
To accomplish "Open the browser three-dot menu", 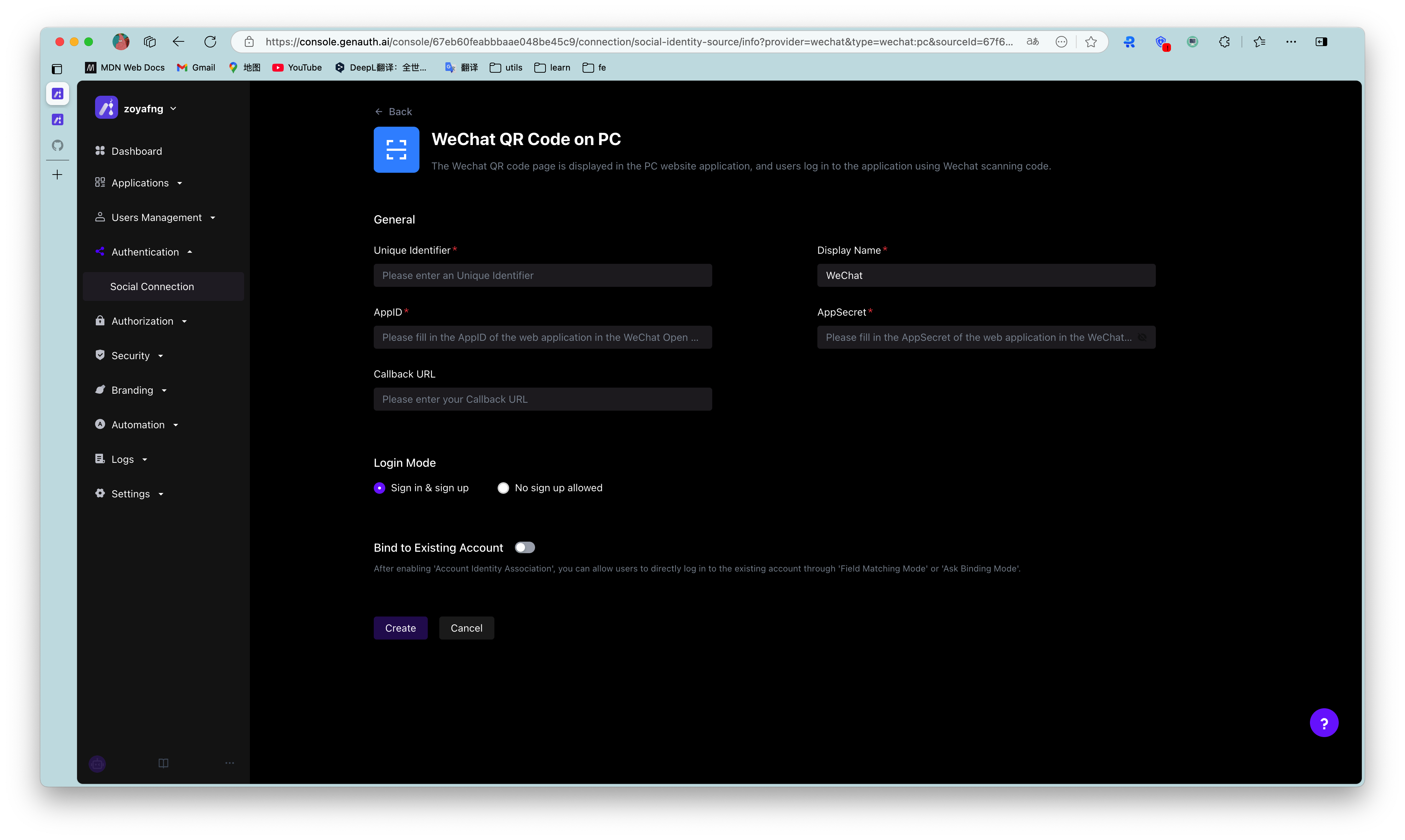I will pos(1291,41).
